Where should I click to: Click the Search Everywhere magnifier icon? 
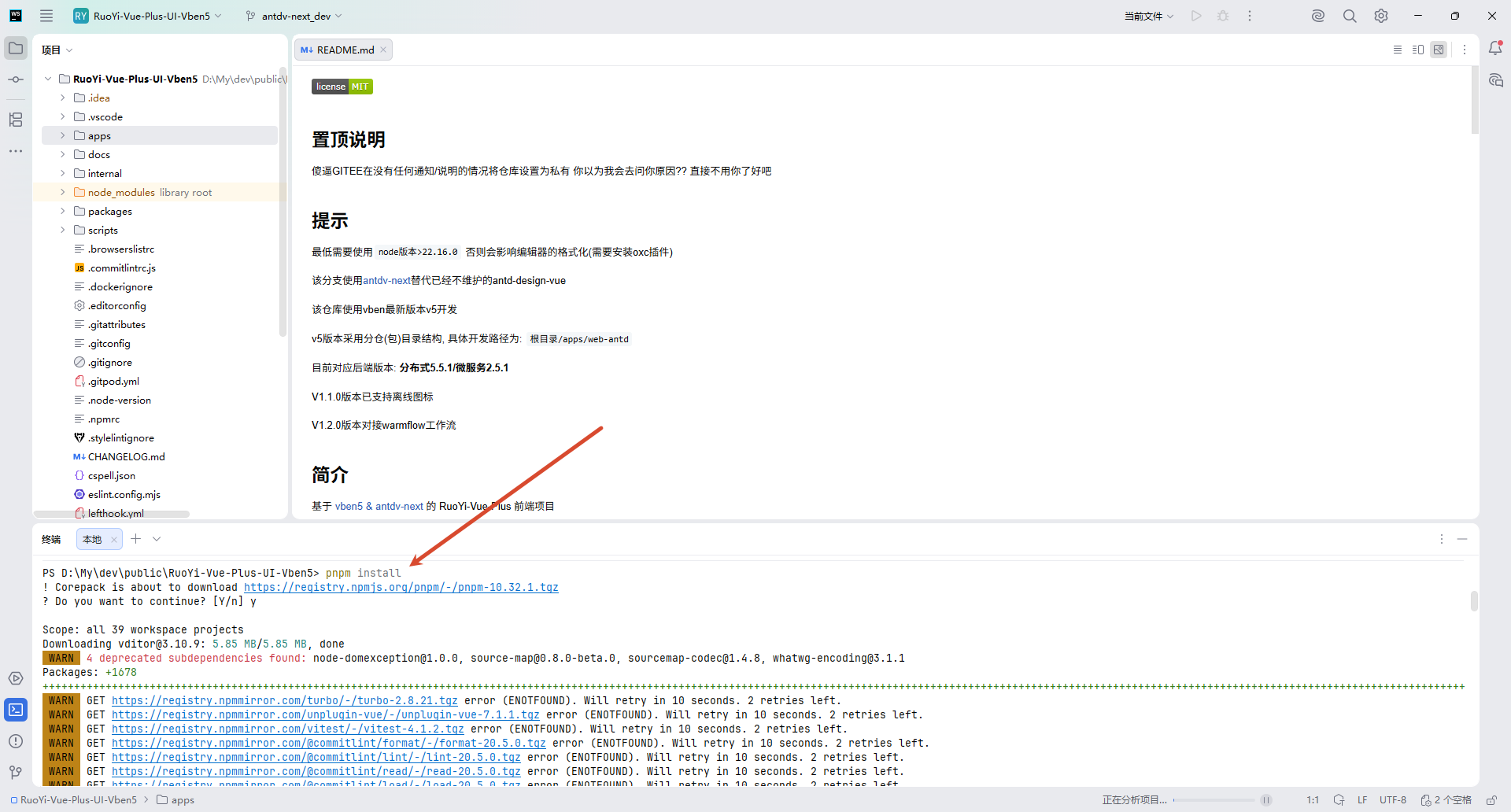(1350, 16)
